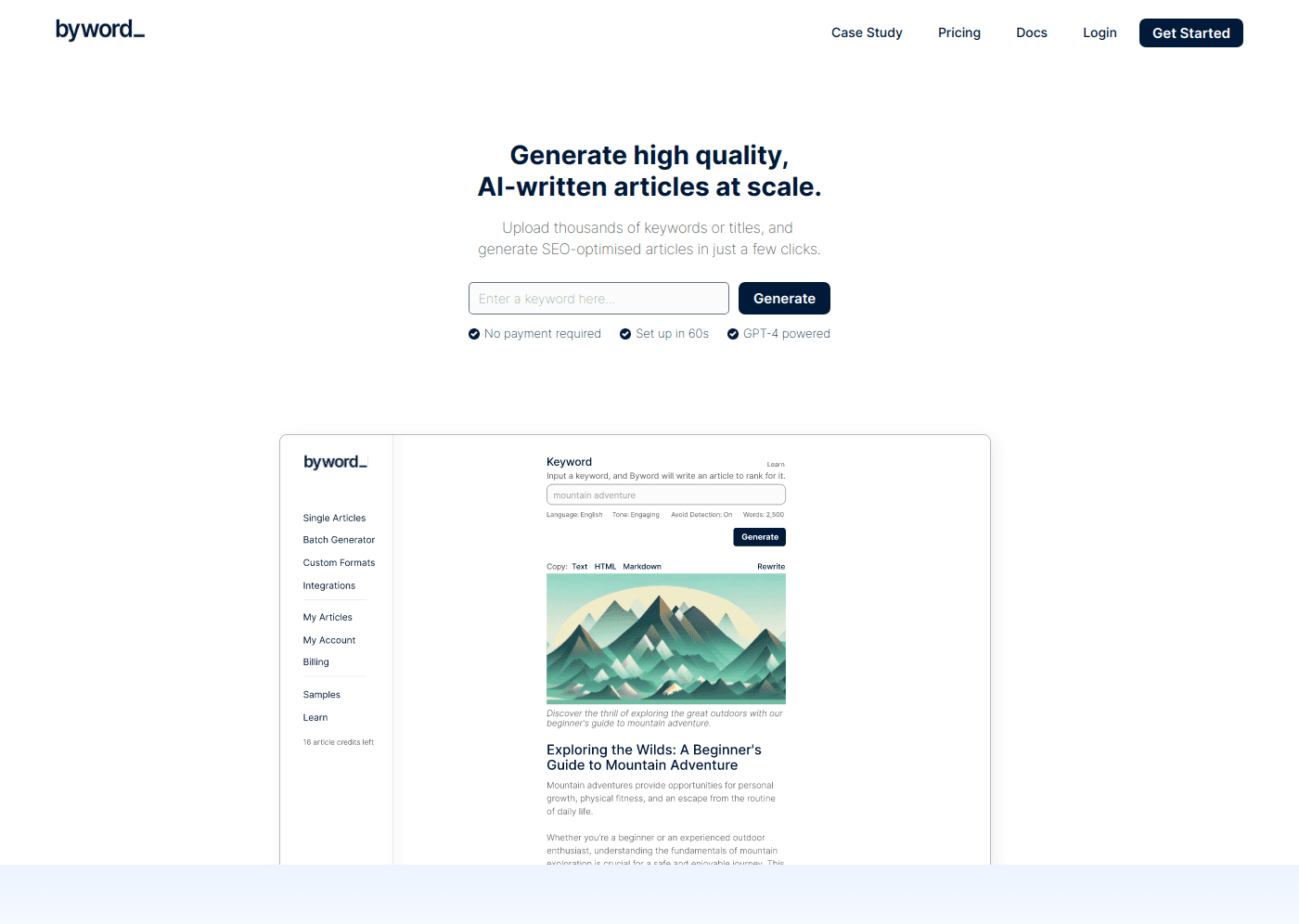This screenshot has width=1299, height=924.
Task: Click the checkmark icon beside GPT-4 powered
Action: 733,334
